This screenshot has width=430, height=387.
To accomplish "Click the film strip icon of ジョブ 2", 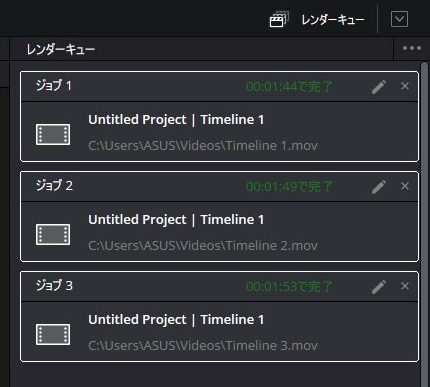I will [x=53, y=234].
